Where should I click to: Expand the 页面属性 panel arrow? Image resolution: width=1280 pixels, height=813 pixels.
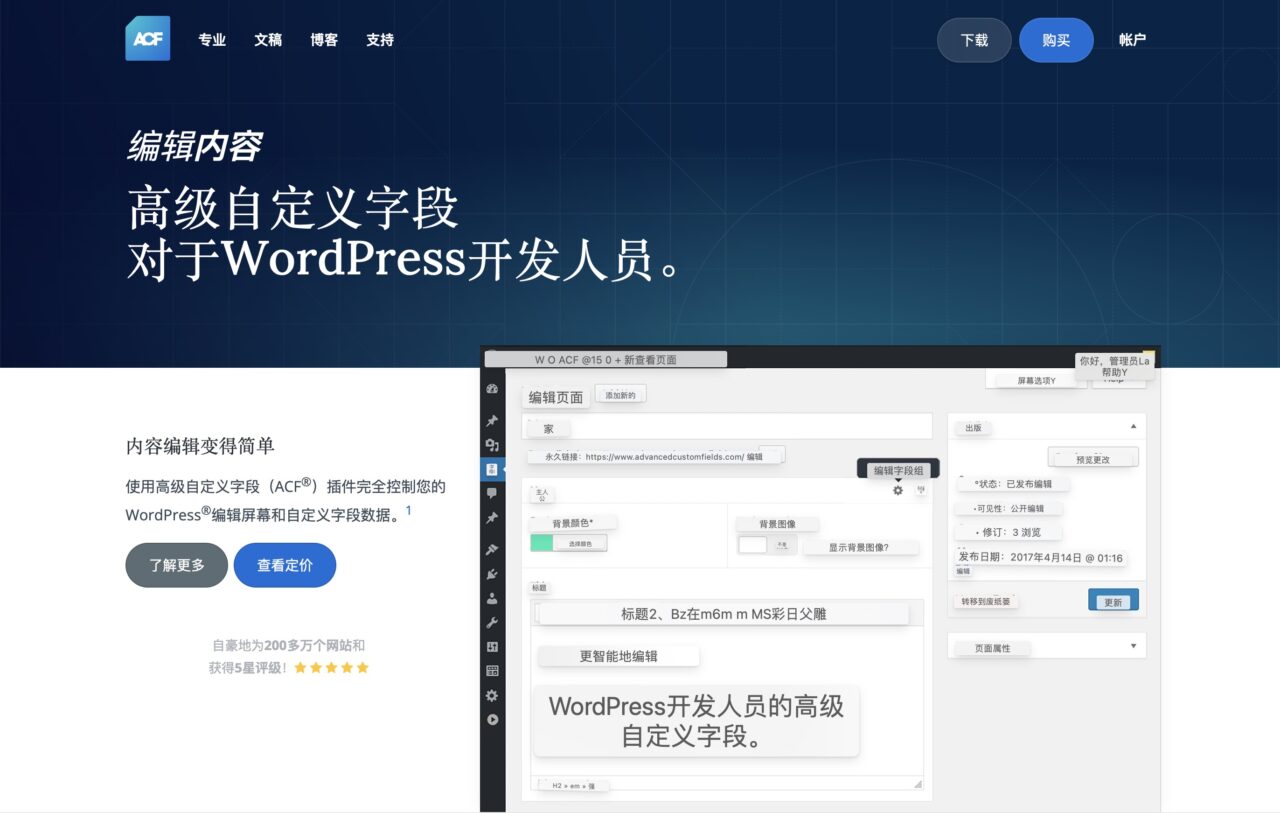[1133, 646]
